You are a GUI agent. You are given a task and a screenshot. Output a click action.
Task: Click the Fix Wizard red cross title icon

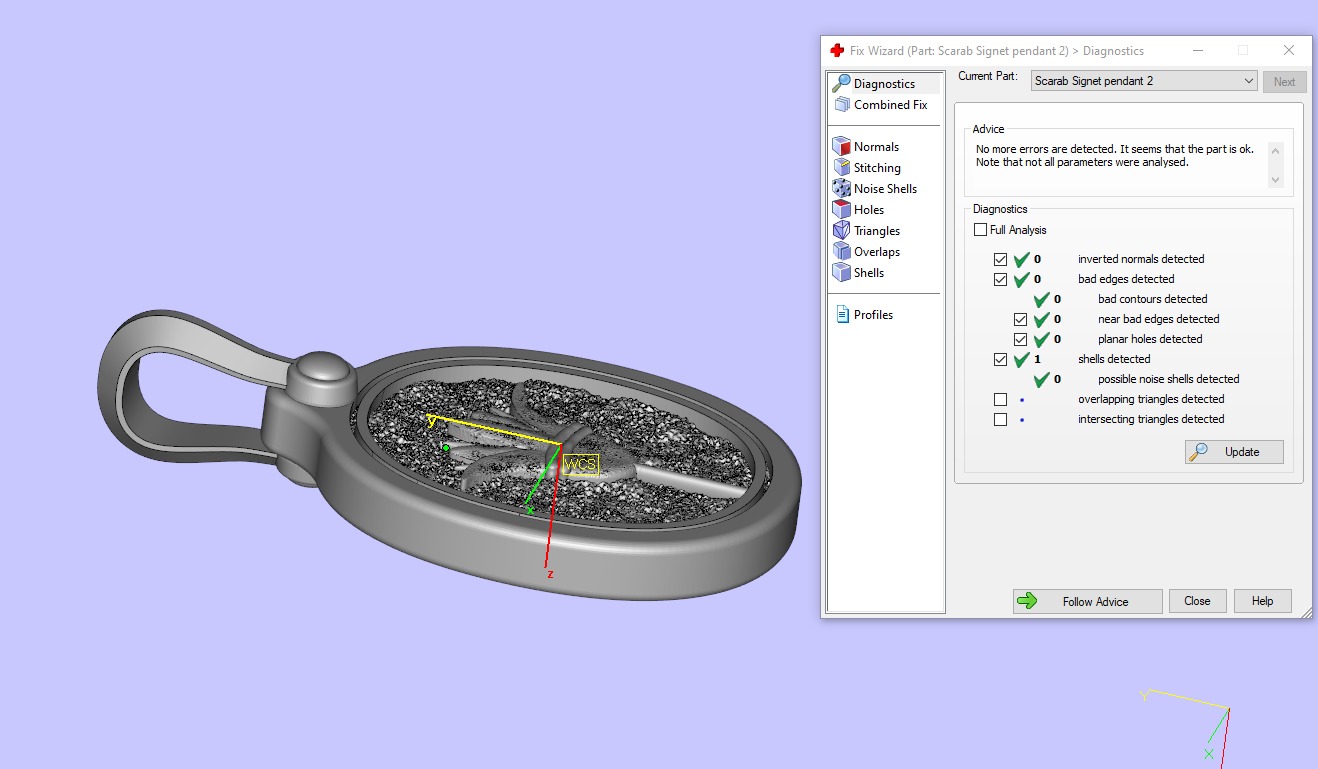click(837, 51)
